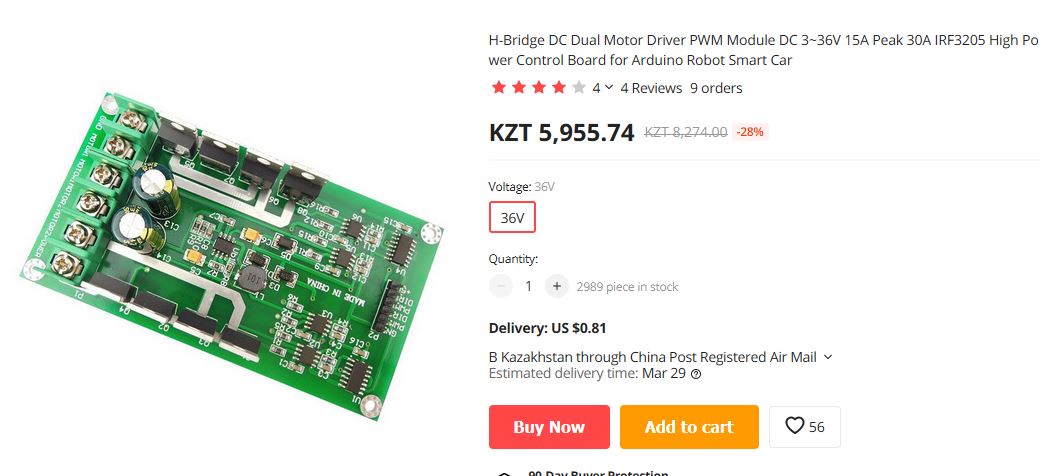The width and height of the screenshot is (1051, 476).
Task: Click the -28% discount badge
Action: pos(749,132)
